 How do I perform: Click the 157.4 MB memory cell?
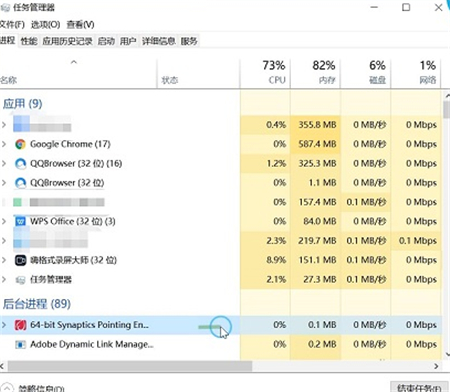[x=315, y=202]
